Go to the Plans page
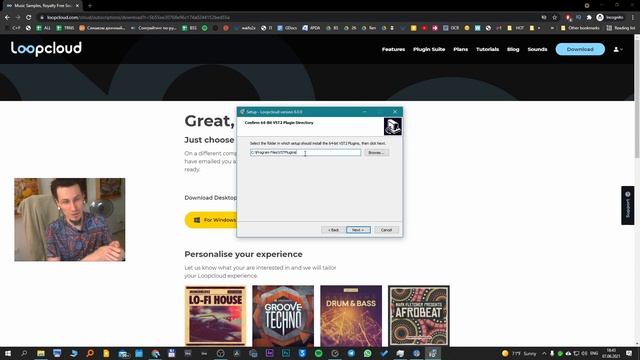640x360 pixels. tap(460, 49)
